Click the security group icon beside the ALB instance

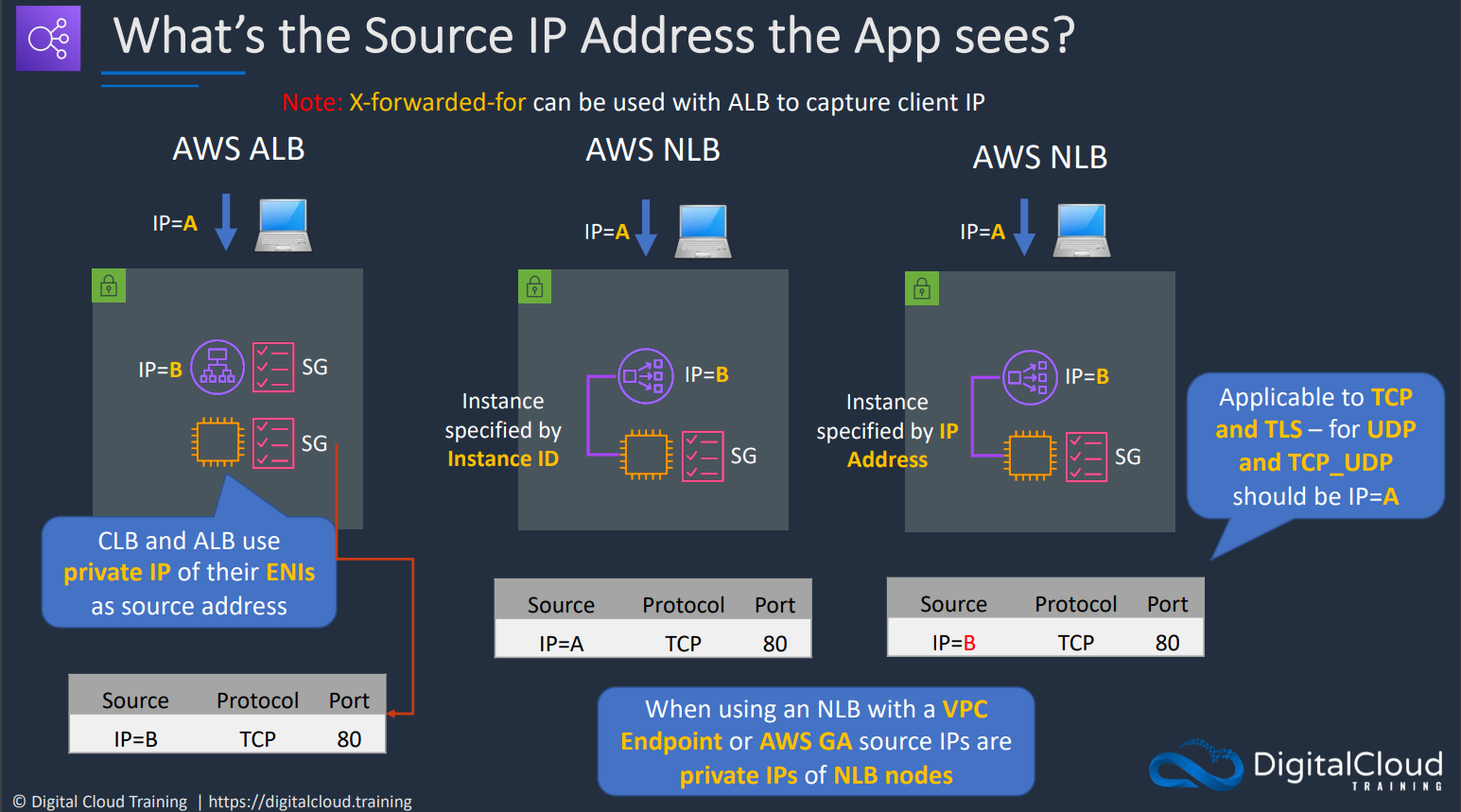click(x=273, y=443)
